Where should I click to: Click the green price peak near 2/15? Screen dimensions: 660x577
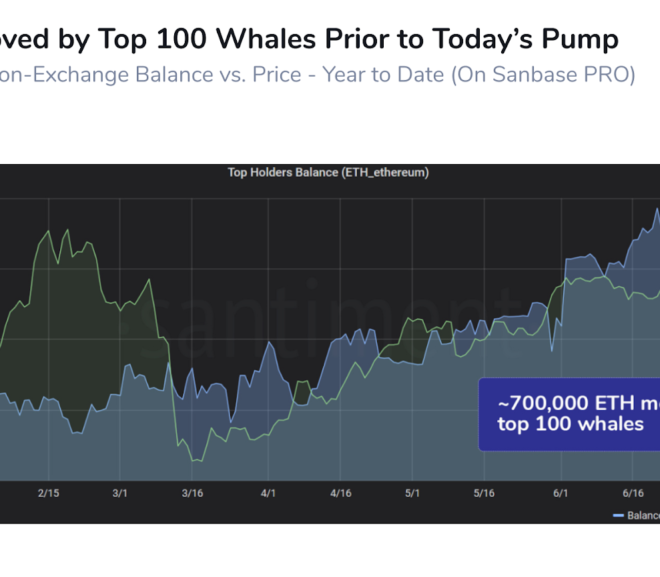coord(49,231)
